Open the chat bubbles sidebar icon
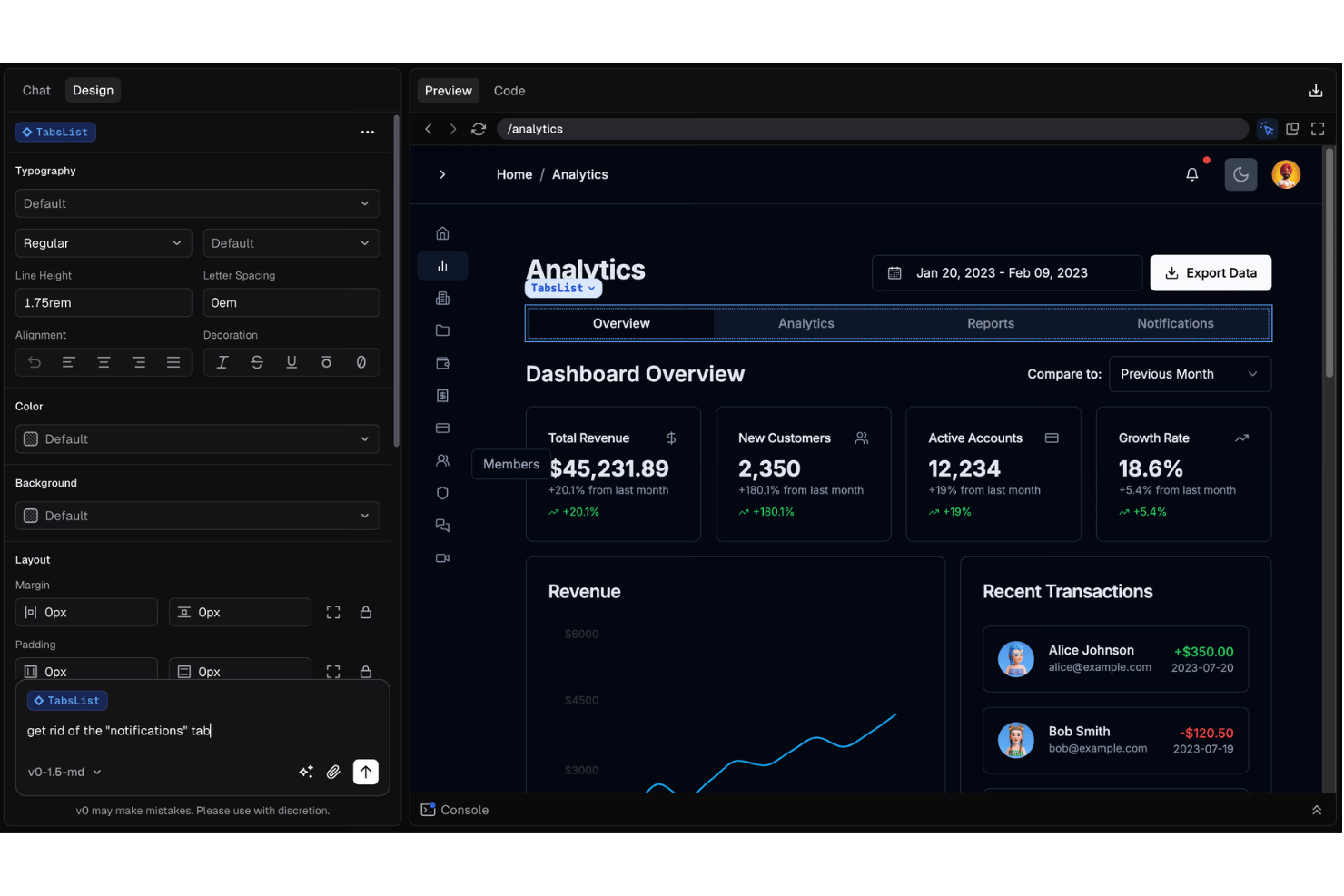 click(x=442, y=526)
